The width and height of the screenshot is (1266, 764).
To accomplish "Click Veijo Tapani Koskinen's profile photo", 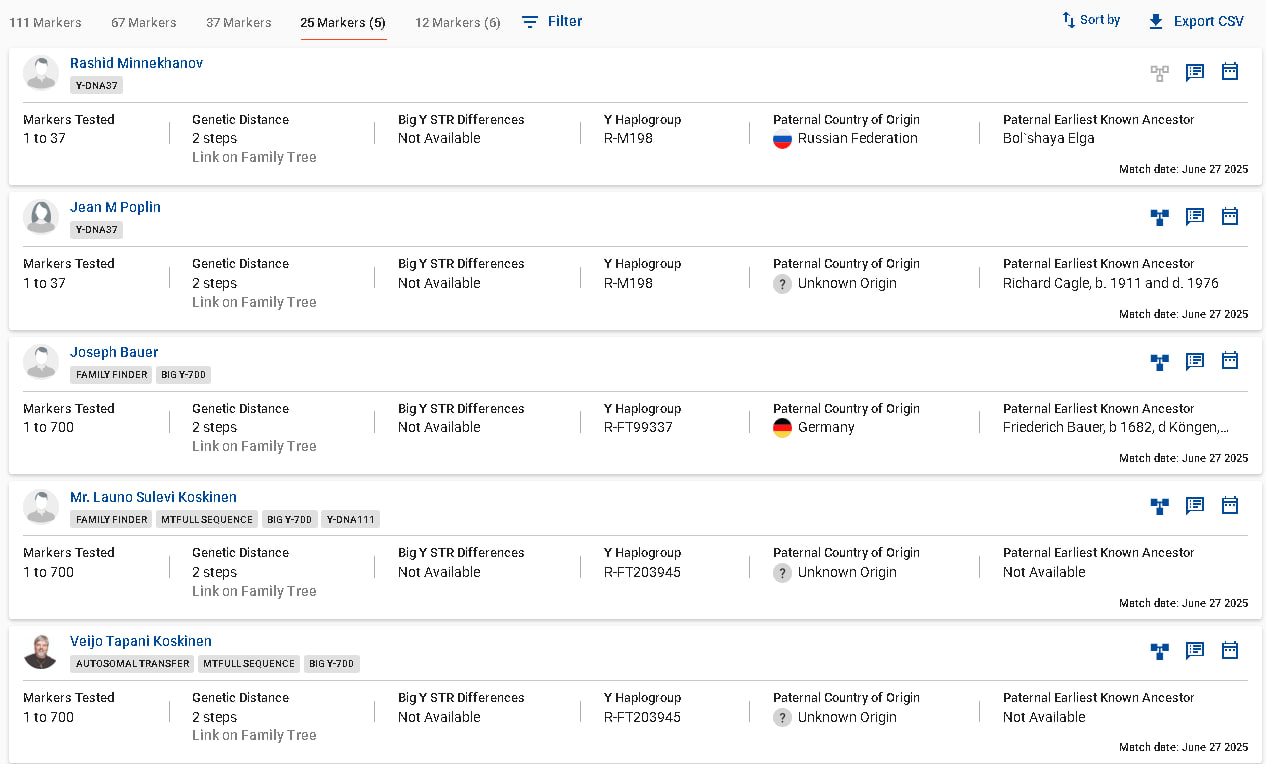I will pyautogui.click(x=41, y=651).
